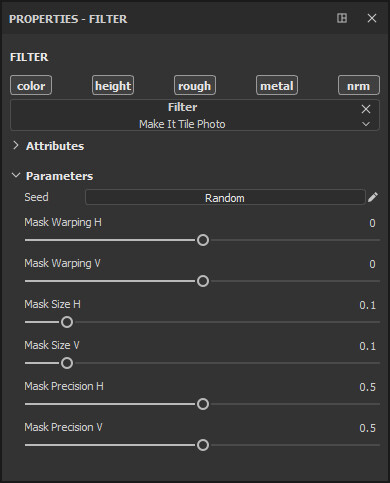Remove the Make It Tile Photo filter

coord(366,109)
